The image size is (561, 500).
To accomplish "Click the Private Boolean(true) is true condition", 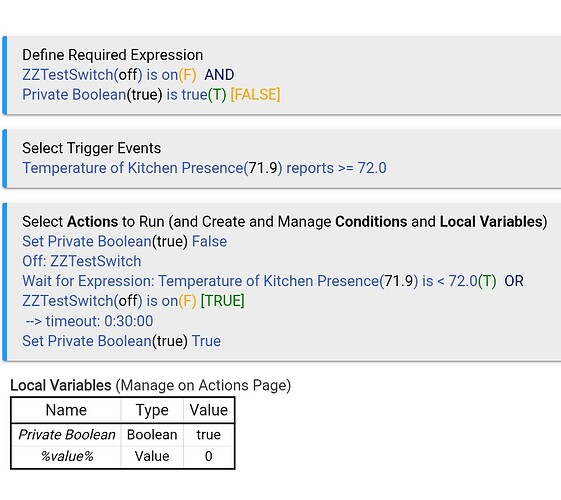I will pyautogui.click(x=124, y=95).
